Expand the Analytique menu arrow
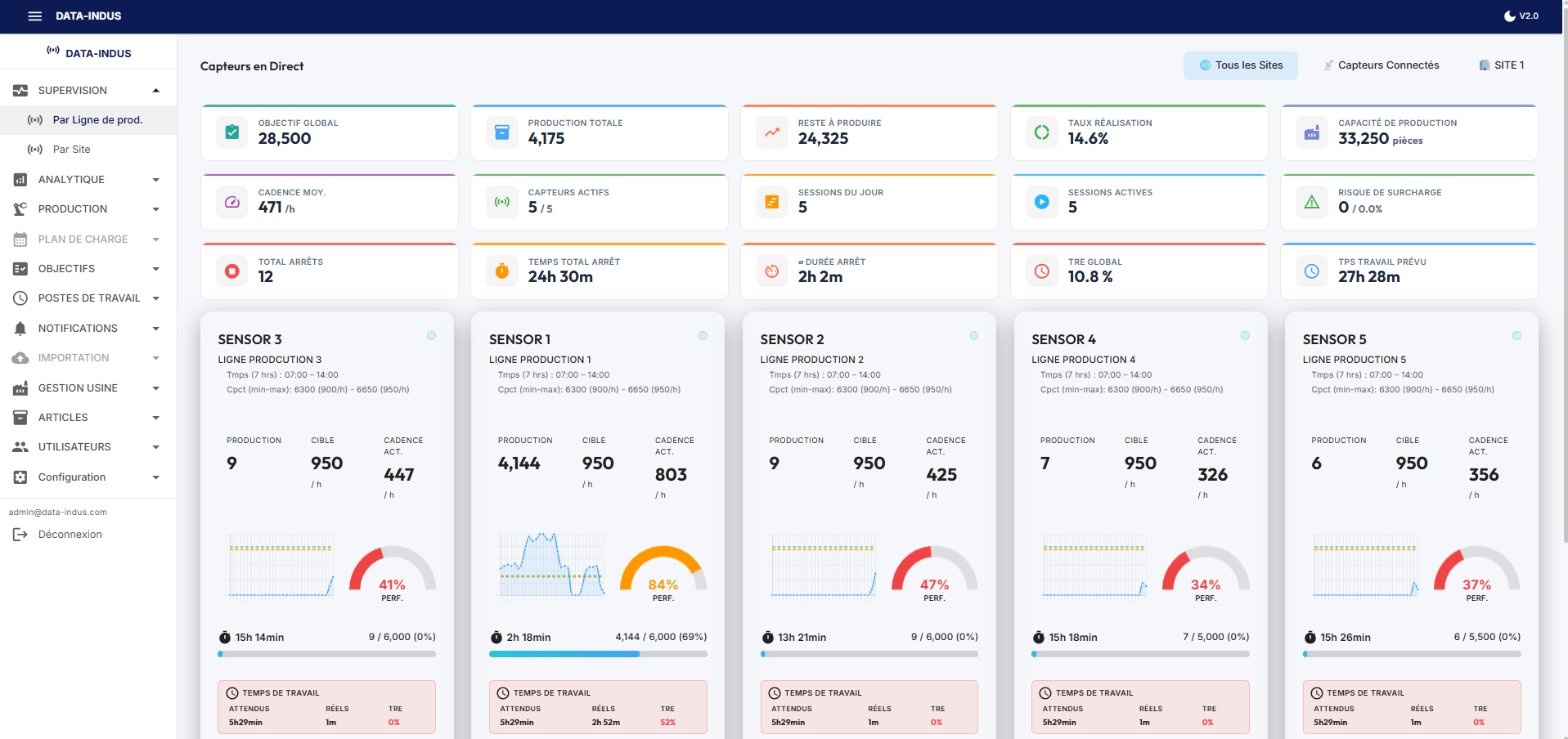The image size is (1568, 739). (155, 179)
